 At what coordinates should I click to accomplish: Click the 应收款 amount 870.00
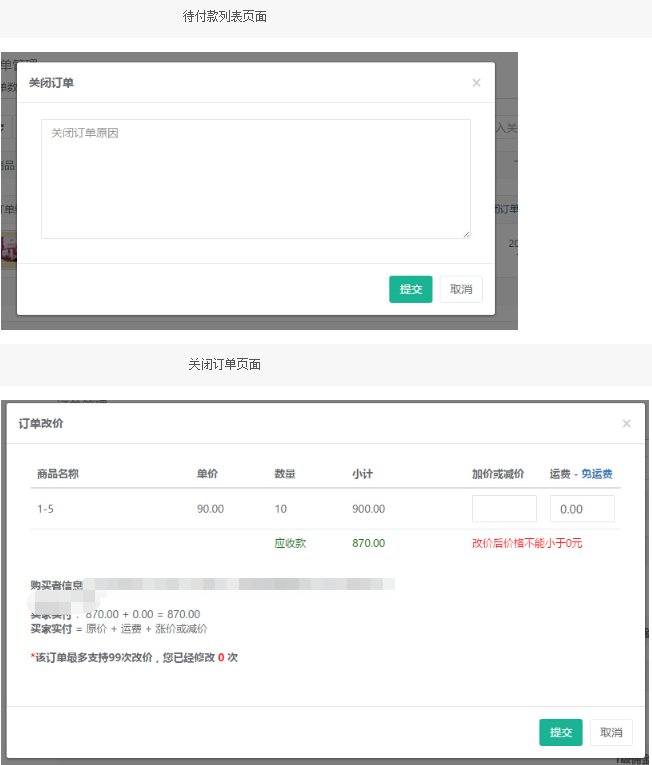tap(368, 543)
